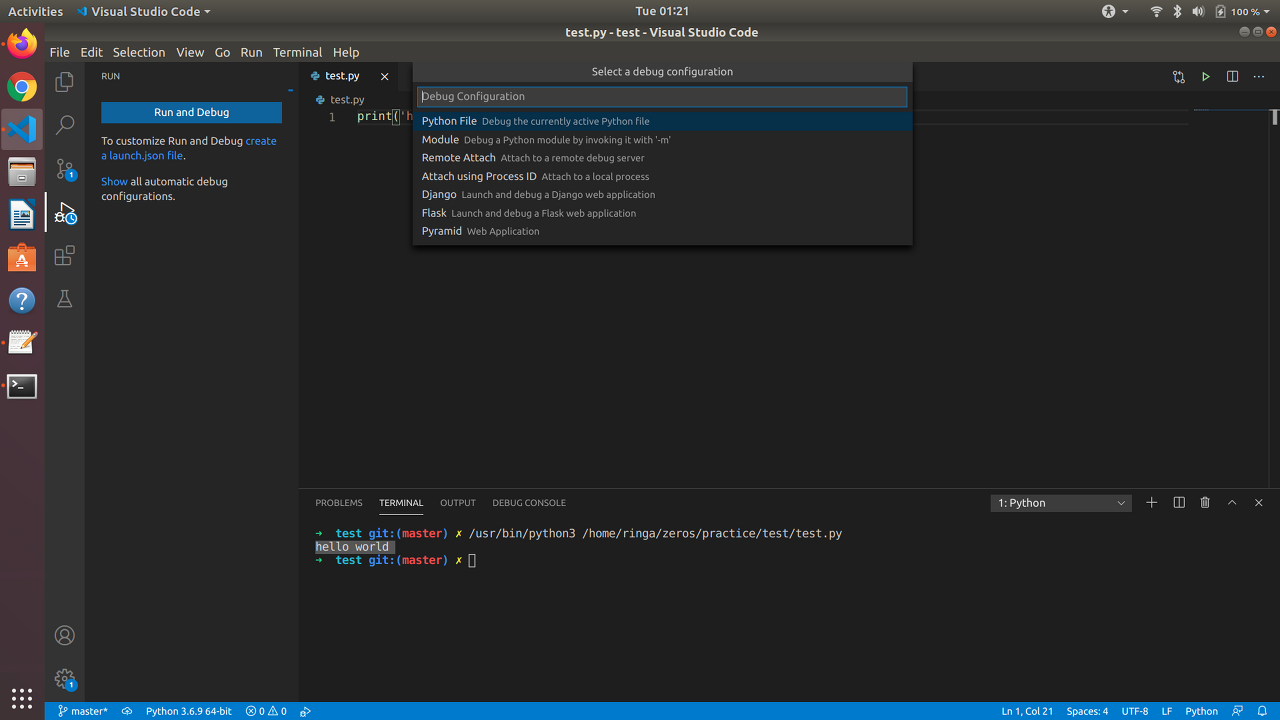Select Attach using Process ID option
The height and width of the screenshot is (720, 1280).
click(x=662, y=176)
